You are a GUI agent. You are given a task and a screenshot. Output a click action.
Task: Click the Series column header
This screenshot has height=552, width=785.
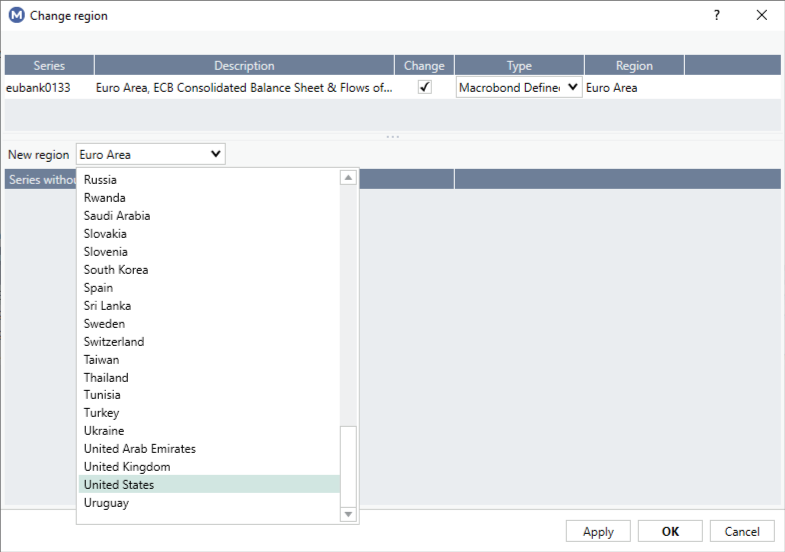coord(49,66)
